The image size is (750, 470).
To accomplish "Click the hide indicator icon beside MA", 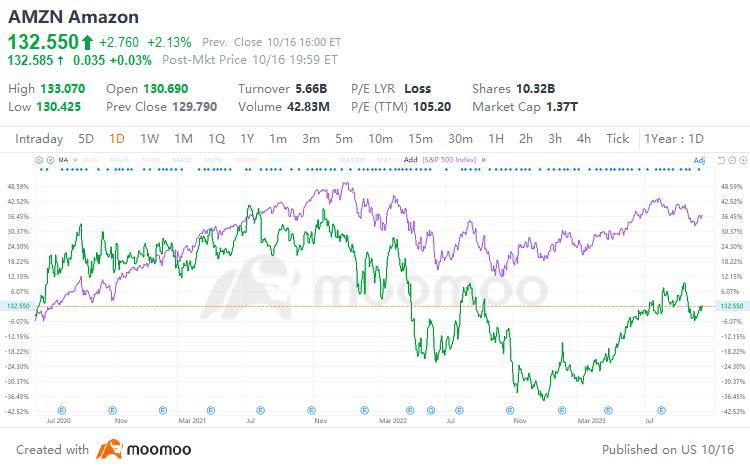I will coord(48,159).
